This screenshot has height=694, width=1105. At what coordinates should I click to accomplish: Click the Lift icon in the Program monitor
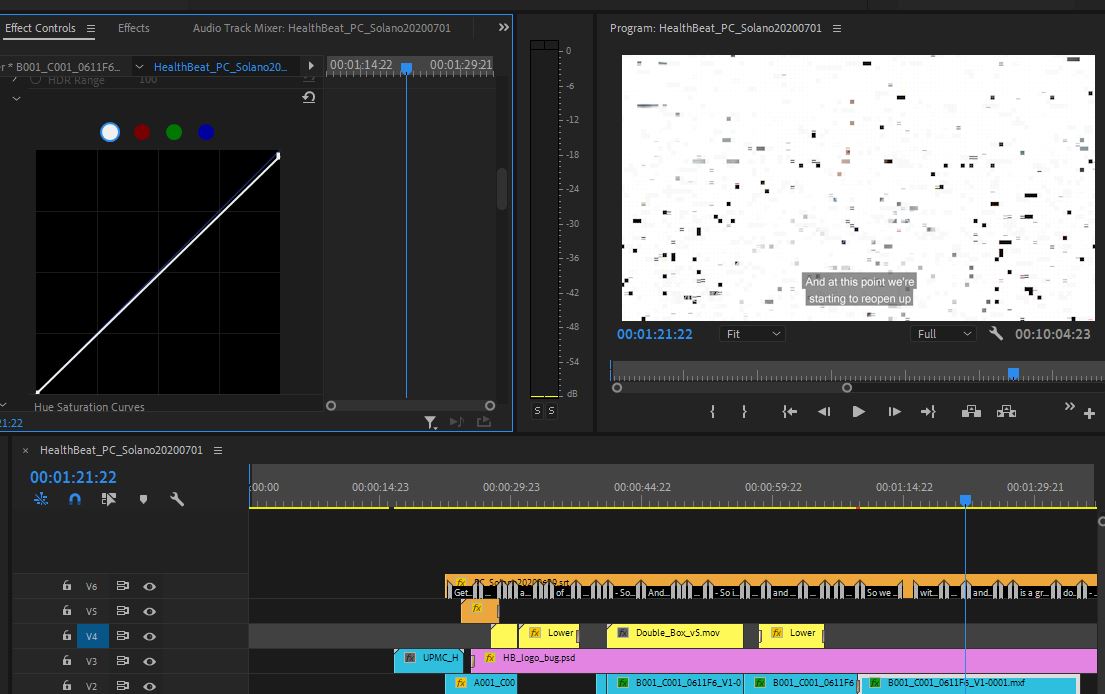click(x=971, y=411)
